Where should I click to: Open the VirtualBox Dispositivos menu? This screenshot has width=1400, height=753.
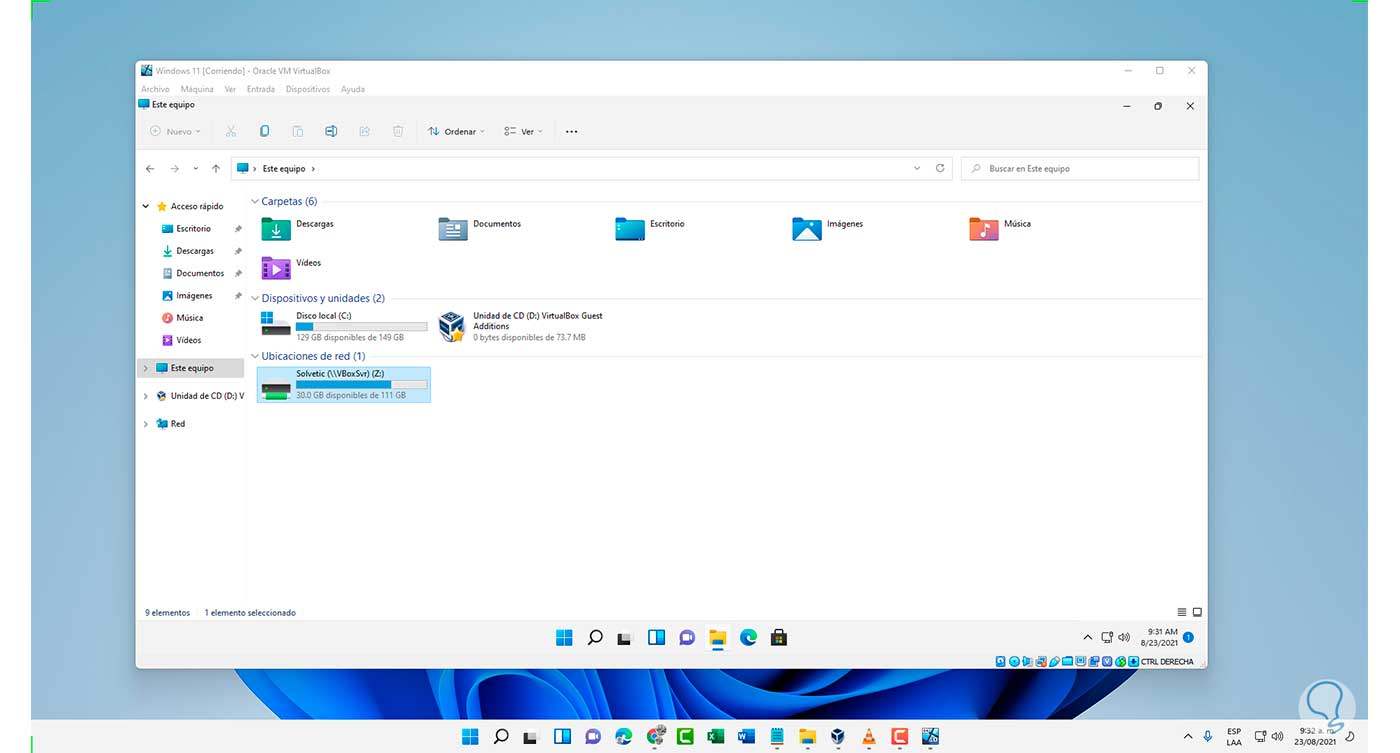(308, 89)
